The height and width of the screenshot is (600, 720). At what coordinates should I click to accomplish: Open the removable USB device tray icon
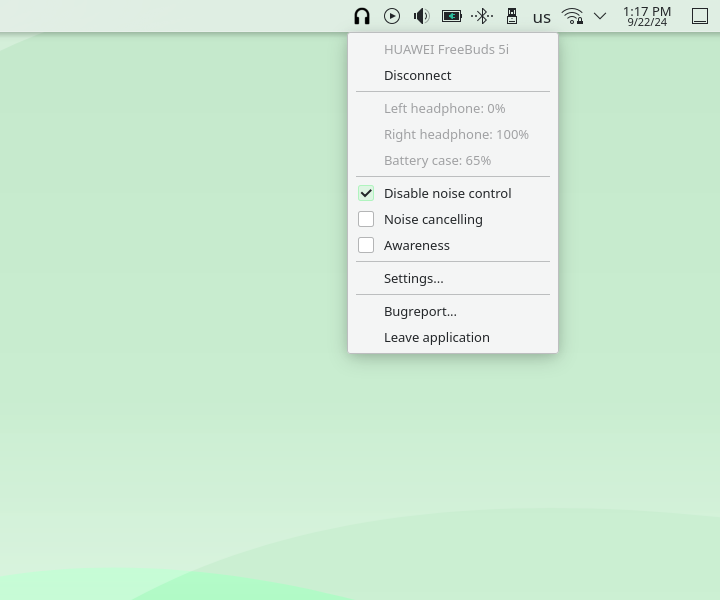tap(512, 17)
